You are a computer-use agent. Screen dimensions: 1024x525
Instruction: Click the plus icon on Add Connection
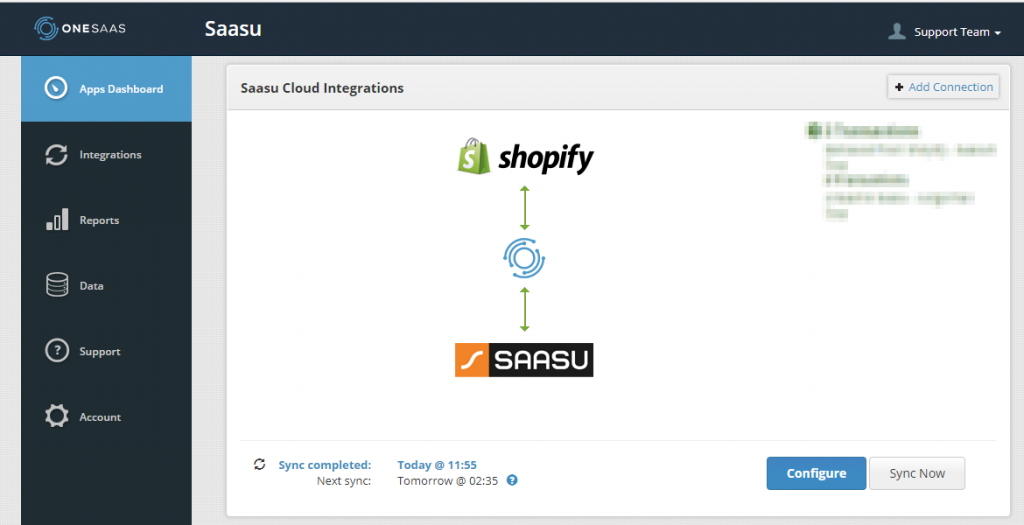[x=899, y=87]
